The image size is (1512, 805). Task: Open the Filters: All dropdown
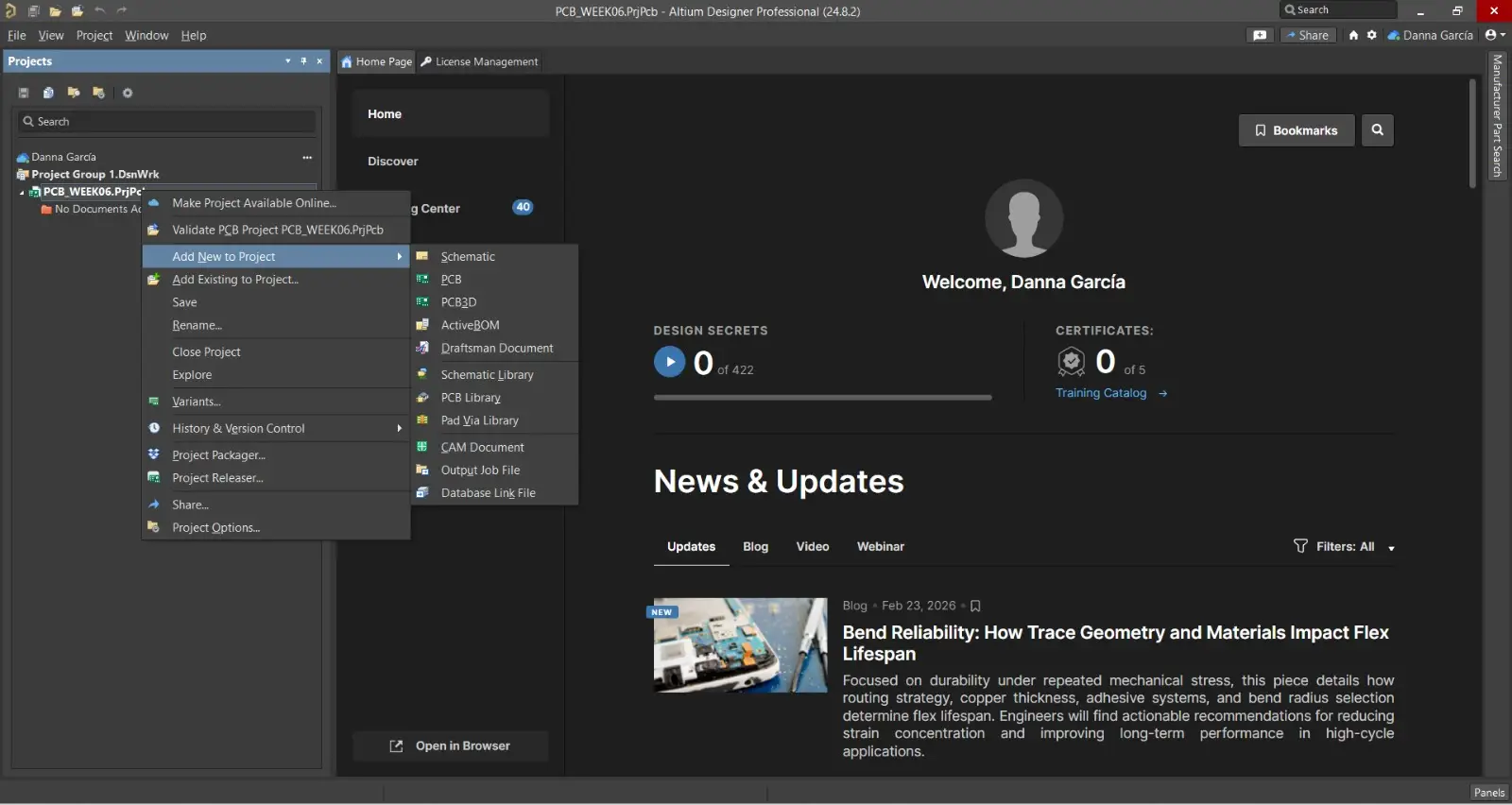pos(1344,547)
